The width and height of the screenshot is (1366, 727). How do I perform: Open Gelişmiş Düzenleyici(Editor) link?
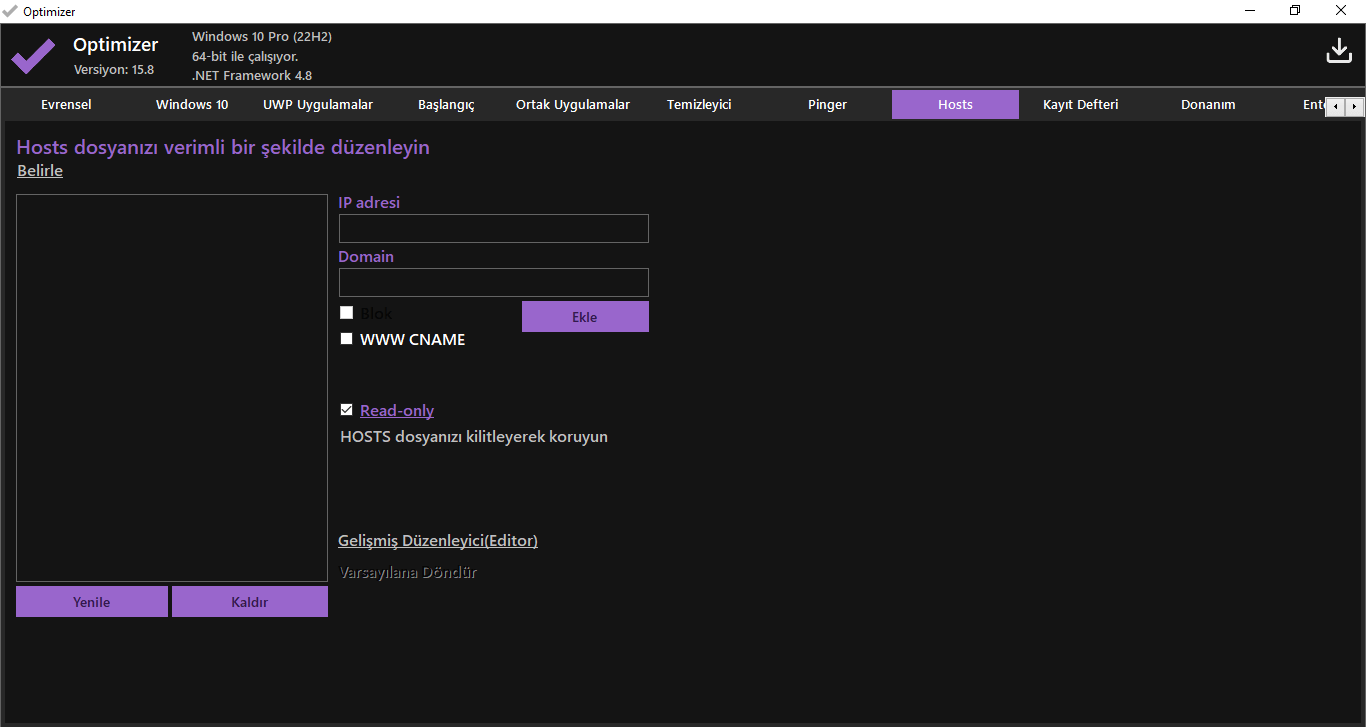click(x=438, y=541)
